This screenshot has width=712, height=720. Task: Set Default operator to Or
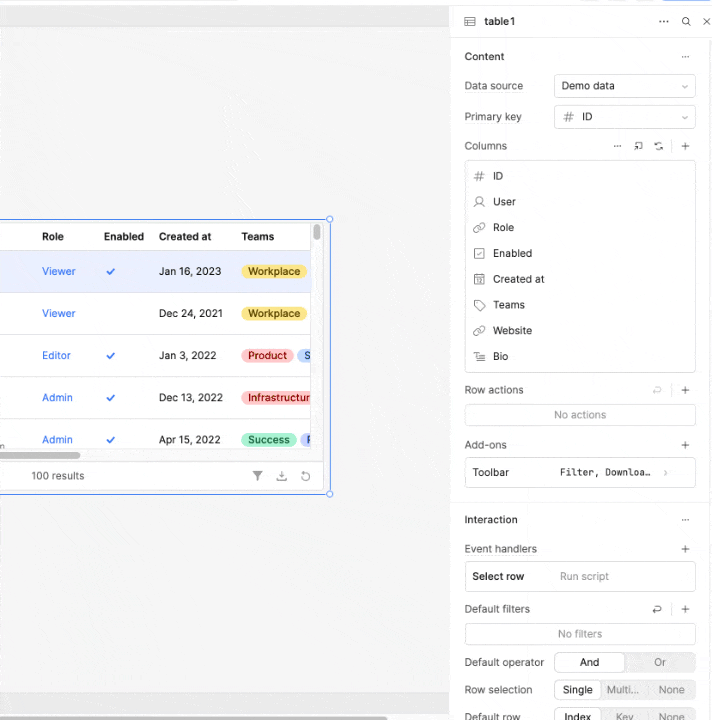coord(660,663)
